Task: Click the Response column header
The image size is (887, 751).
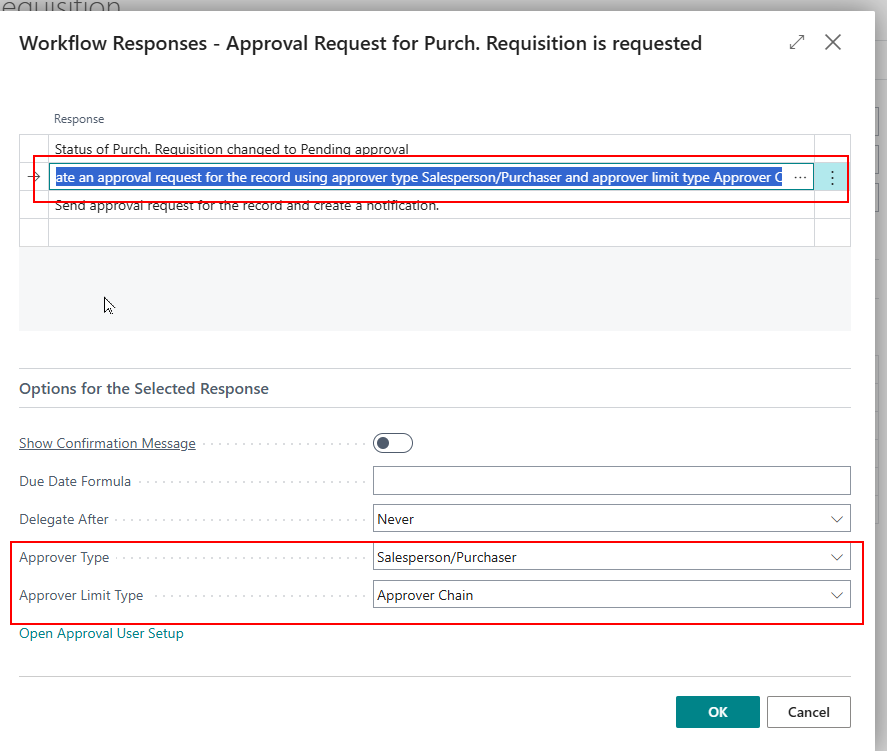Action: (79, 119)
